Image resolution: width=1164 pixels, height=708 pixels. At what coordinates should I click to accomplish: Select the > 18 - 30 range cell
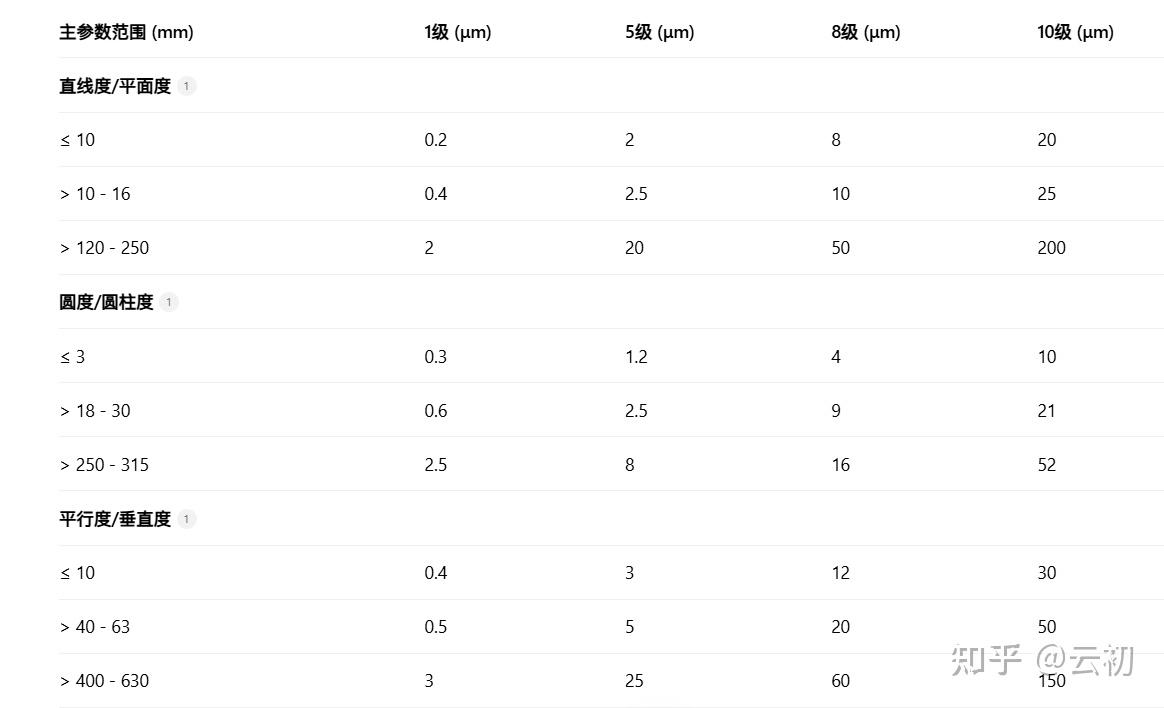pyautogui.click(x=95, y=411)
